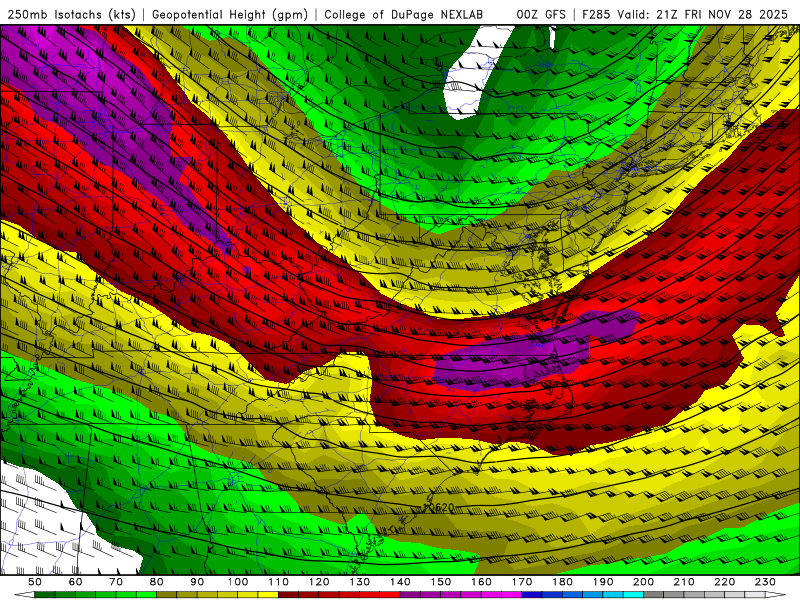This screenshot has width=800, height=600.
Task: Click the 180 value on the color scale
Action: pyautogui.click(x=562, y=582)
